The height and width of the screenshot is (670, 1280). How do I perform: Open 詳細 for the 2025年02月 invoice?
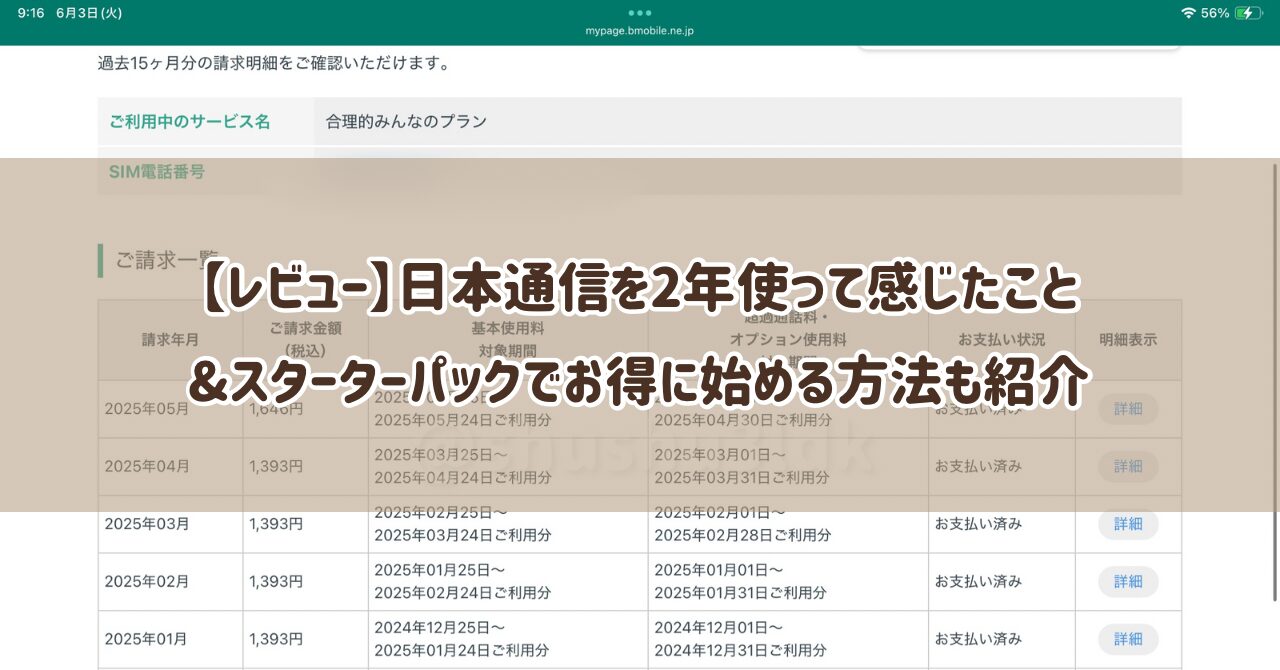click(x=1128, y=582)
